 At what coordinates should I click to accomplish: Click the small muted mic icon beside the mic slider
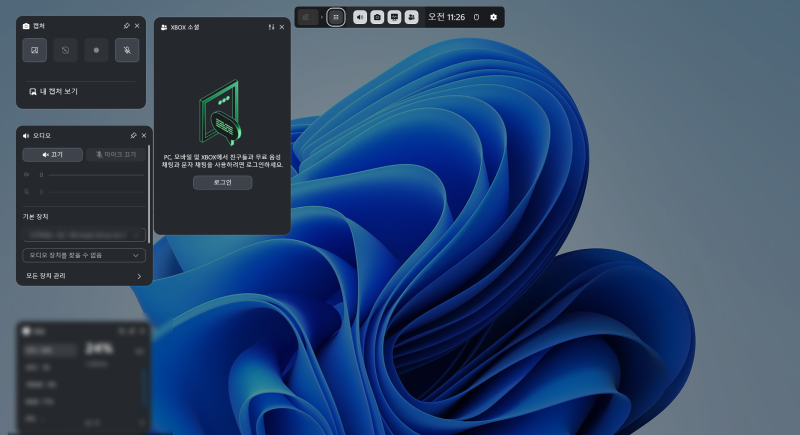click(27, 192)
